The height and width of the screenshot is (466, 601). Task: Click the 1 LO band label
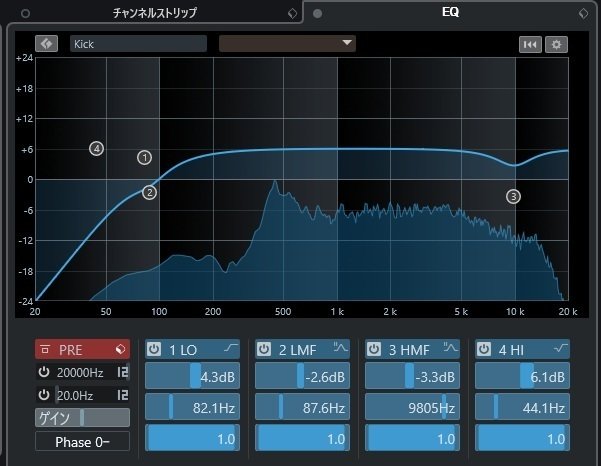183,350
